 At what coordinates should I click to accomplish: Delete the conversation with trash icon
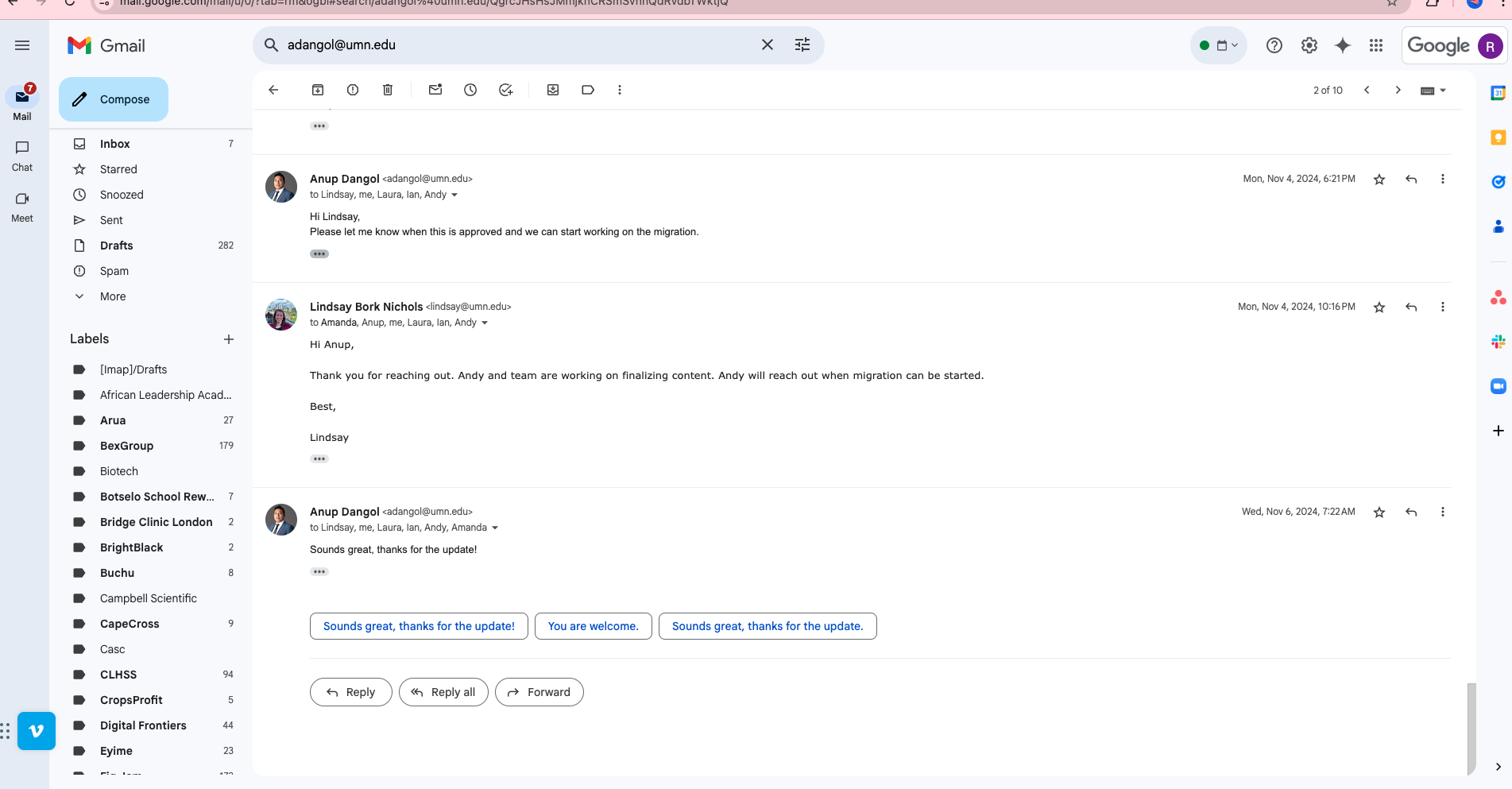[x=388, y=90]
